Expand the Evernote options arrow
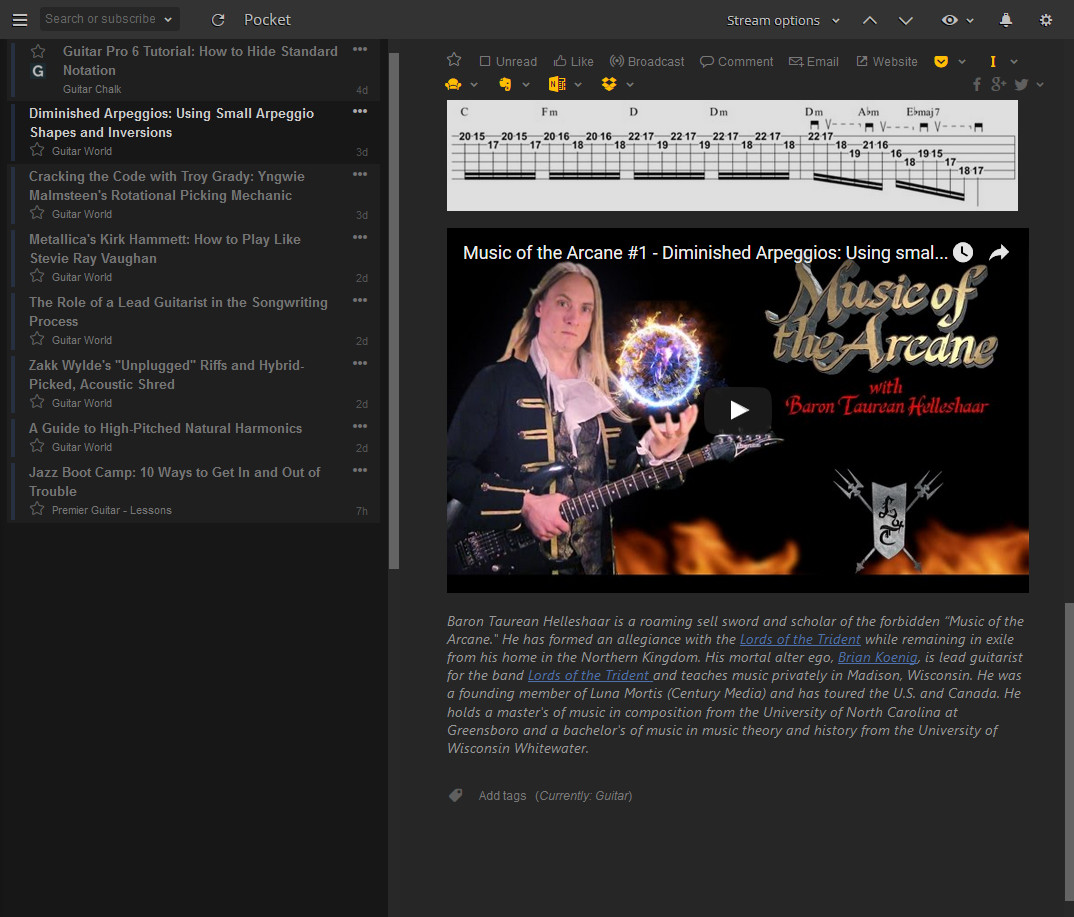Screen dimensions: 1074x917 coord(525,85)
